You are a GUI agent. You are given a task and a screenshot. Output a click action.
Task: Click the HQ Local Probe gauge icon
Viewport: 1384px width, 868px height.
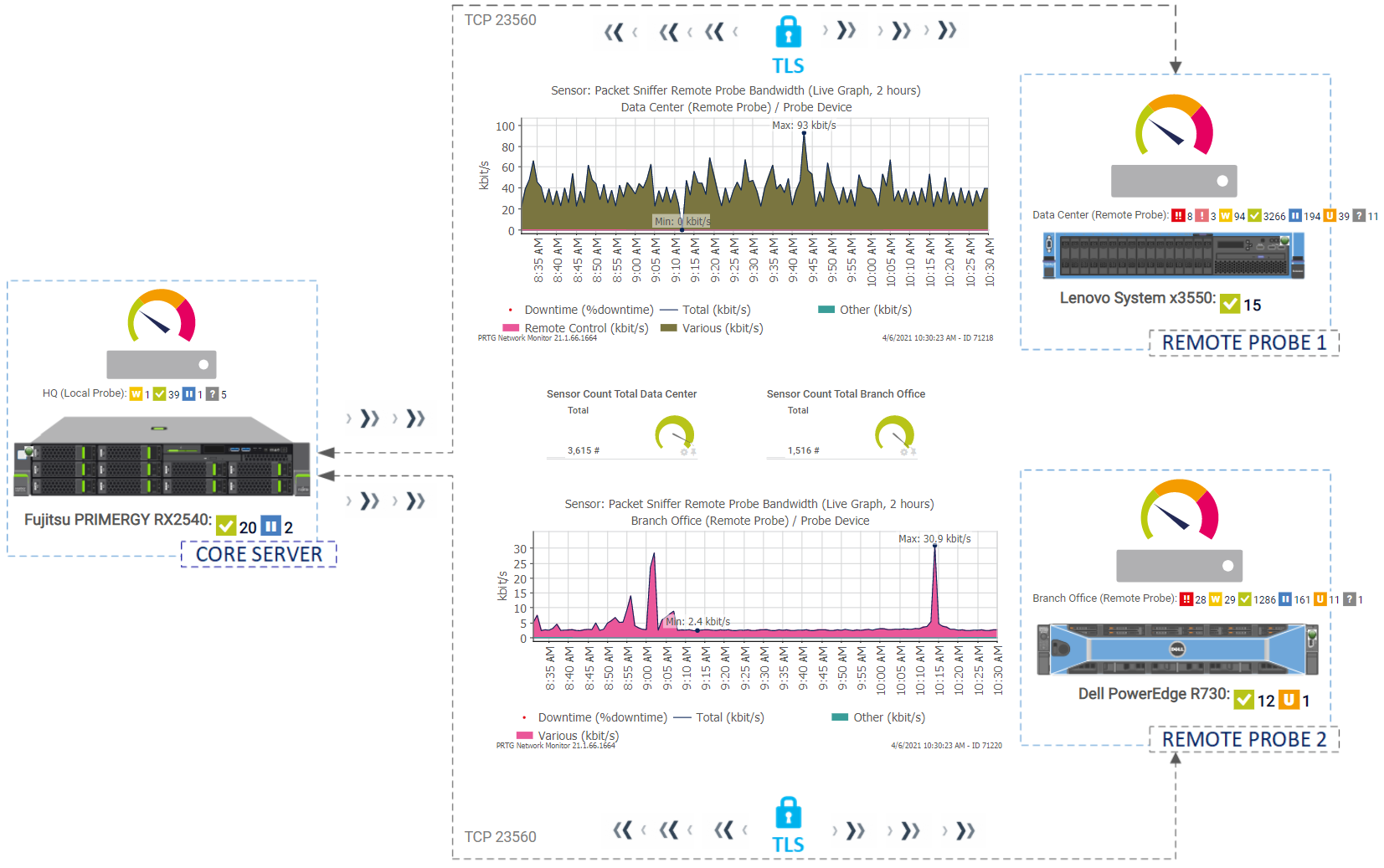pyautogui.click(x=162, y=316)
